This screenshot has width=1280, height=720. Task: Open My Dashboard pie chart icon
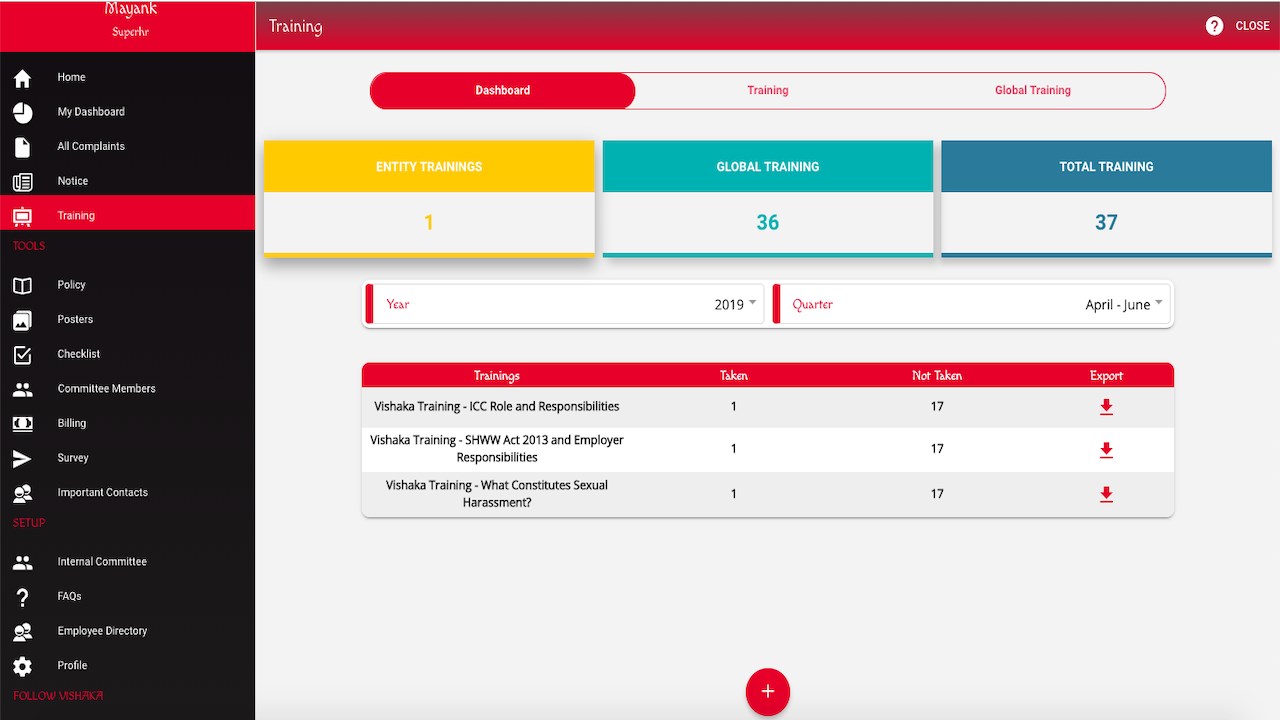pyautogui.click(x=22, y=112)
